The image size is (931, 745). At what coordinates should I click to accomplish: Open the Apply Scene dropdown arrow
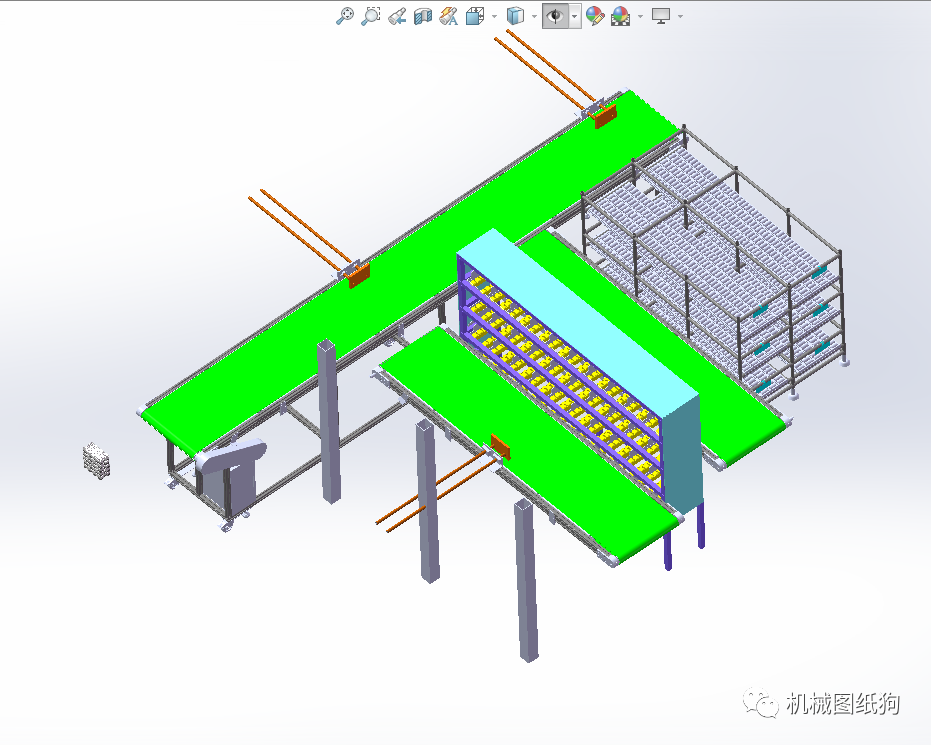[640, 17]
